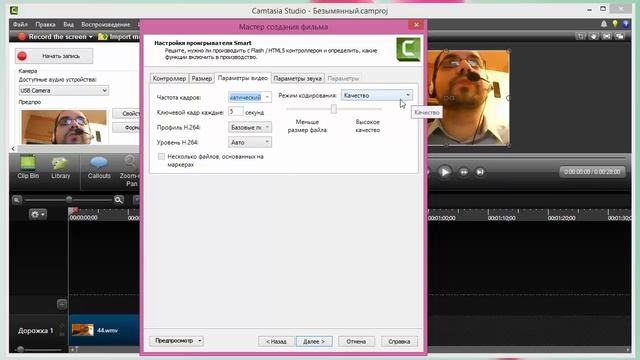This screenshot has width=640, height=360.
Task: Click the left scroll arrow under camera preview
Action: coord(13,149)
